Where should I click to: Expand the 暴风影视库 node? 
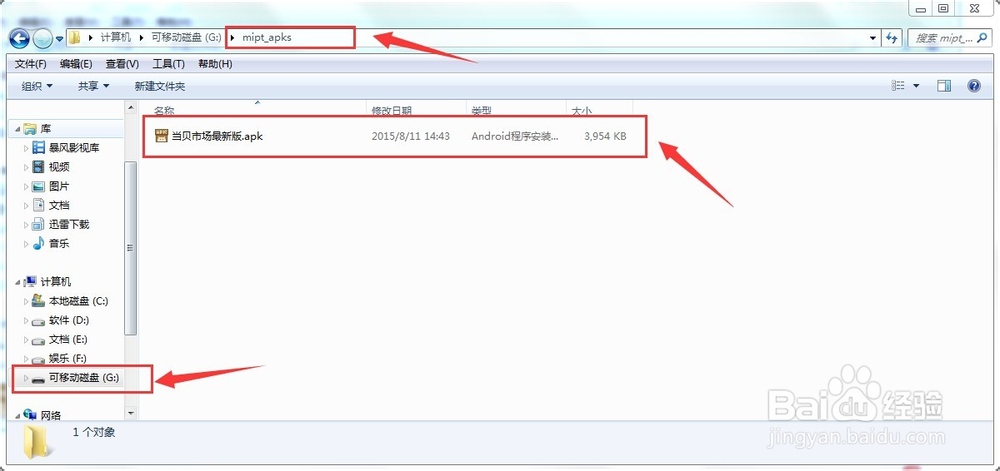(26, 148)
